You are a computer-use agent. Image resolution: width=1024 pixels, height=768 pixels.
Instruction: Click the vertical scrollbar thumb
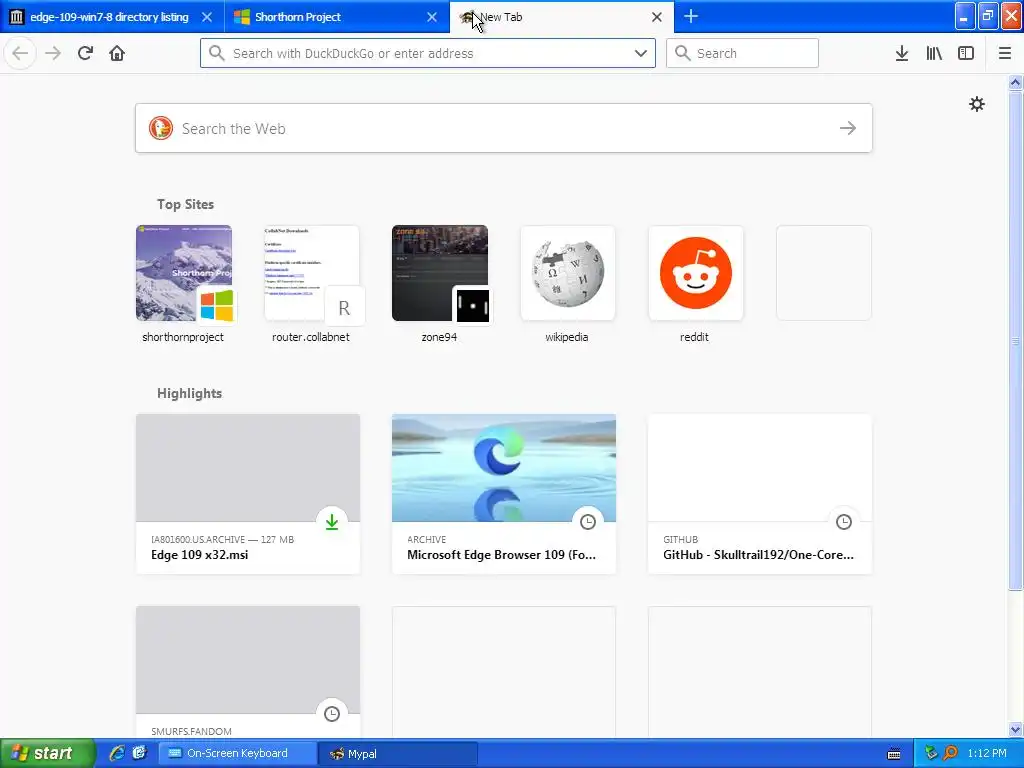point(1016,341)
